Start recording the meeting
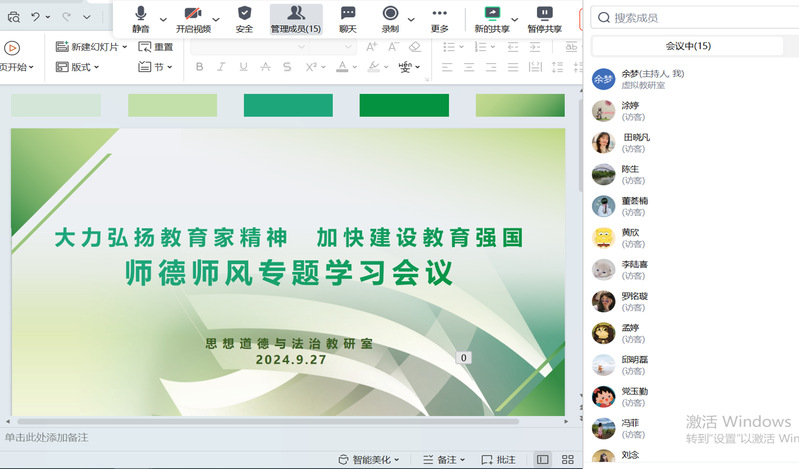This screenshot has height=469, width=799. pos(390,17)
